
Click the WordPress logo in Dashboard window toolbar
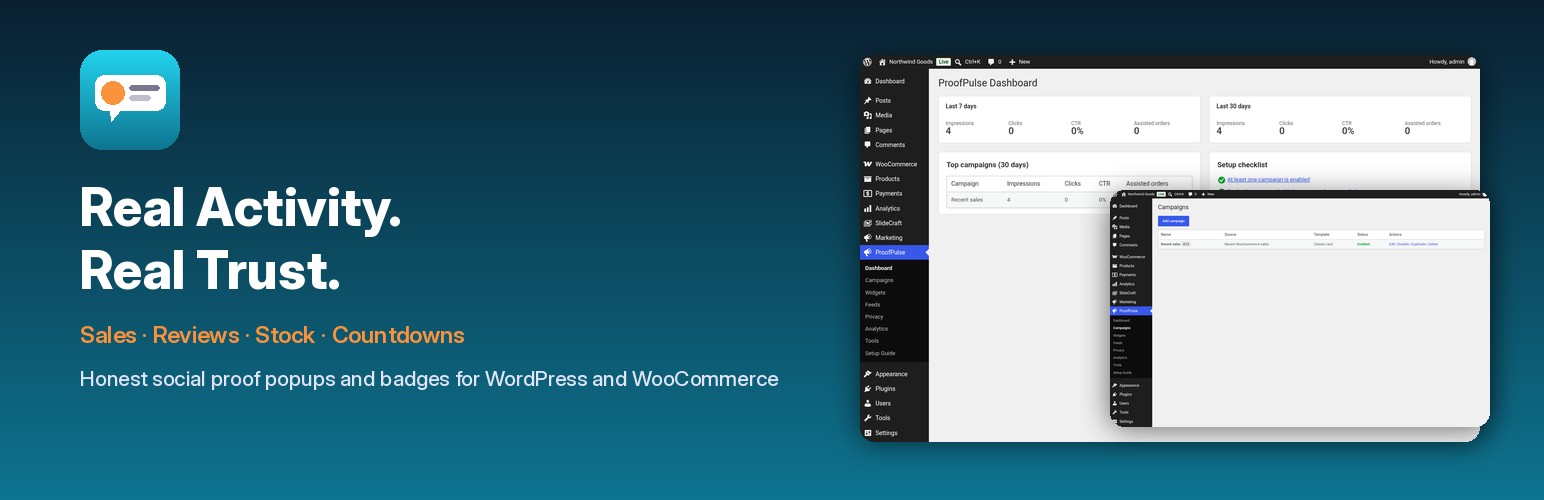tap(868, 62)
